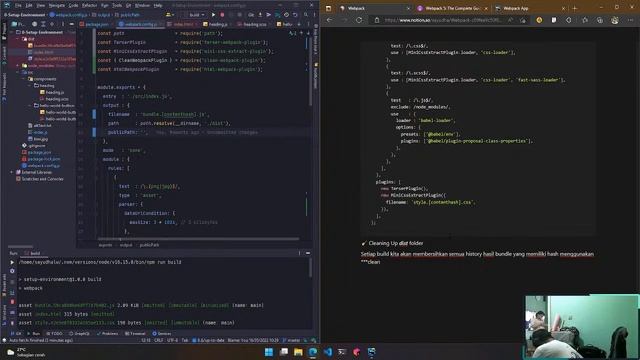Click the Refresh icon in Edge browser
Viewport: 640px width, 360px height.
(359, 20)
